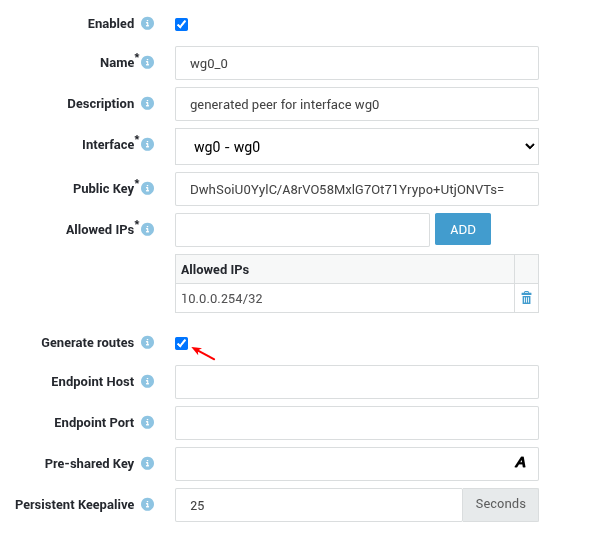Open the Interface dropdown showing wg0
Image resolution: width=604 pixels, height=535 pixels.
pyautogui.click(x=357, y=146)
